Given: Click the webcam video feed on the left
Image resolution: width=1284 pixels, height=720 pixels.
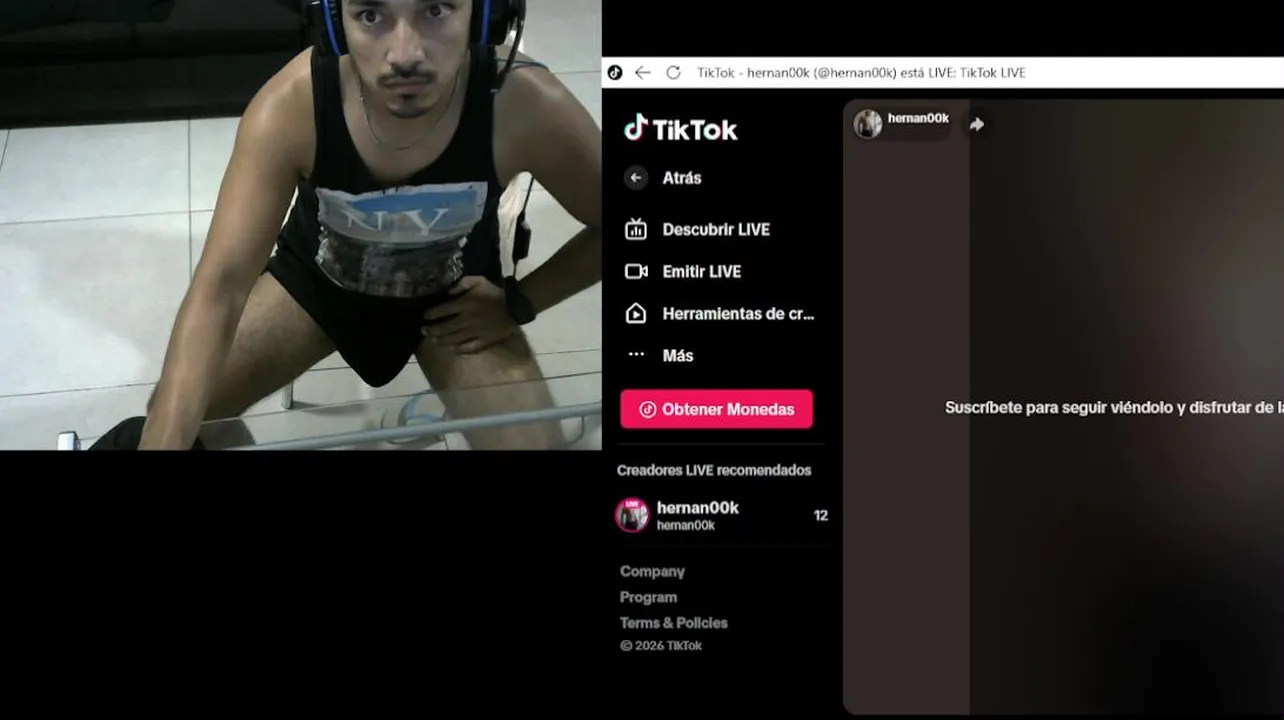Looking at the screenshot, I should pyautogui.click(x=300, y=225).
